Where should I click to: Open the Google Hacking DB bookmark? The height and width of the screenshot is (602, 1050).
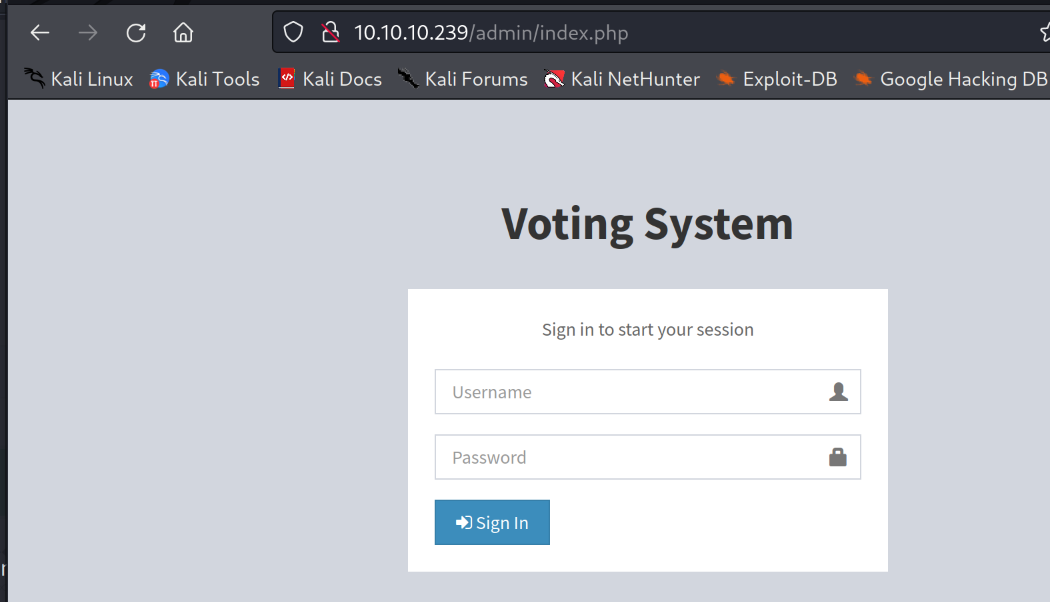950,79
